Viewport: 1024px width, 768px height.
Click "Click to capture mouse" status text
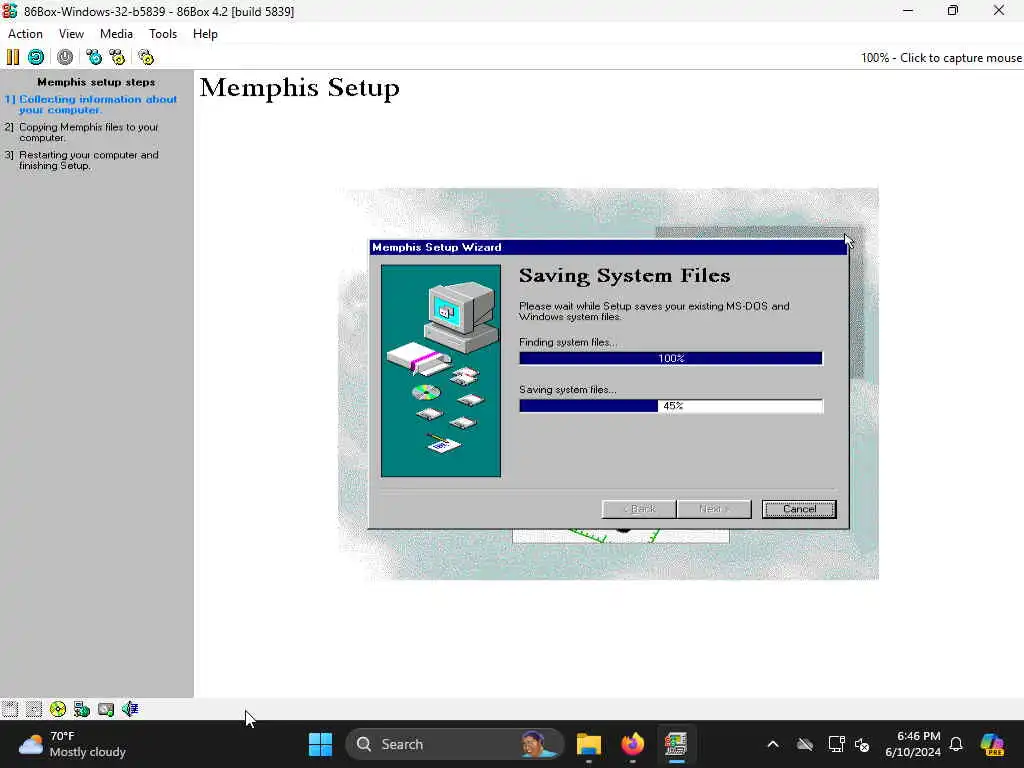point(961,57)
